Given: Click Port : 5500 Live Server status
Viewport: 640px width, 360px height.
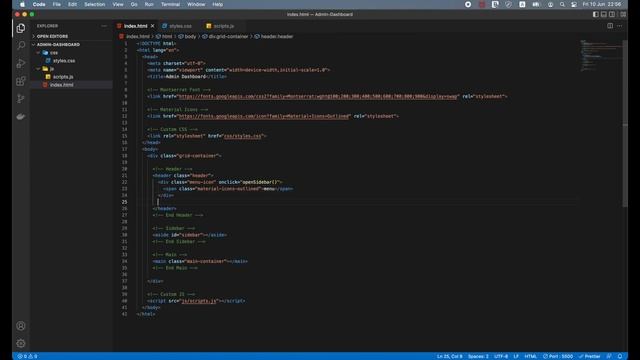Looking at the screenshot, I should coord(558,356).
